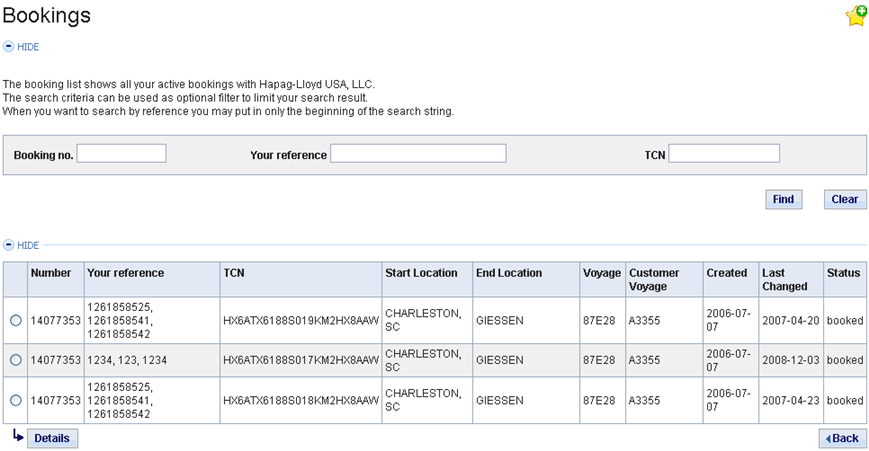869x451 pixels.
Task: Collapse results table via lower HIDE icon
Action: pyautogui.click(x=8, y=245)
